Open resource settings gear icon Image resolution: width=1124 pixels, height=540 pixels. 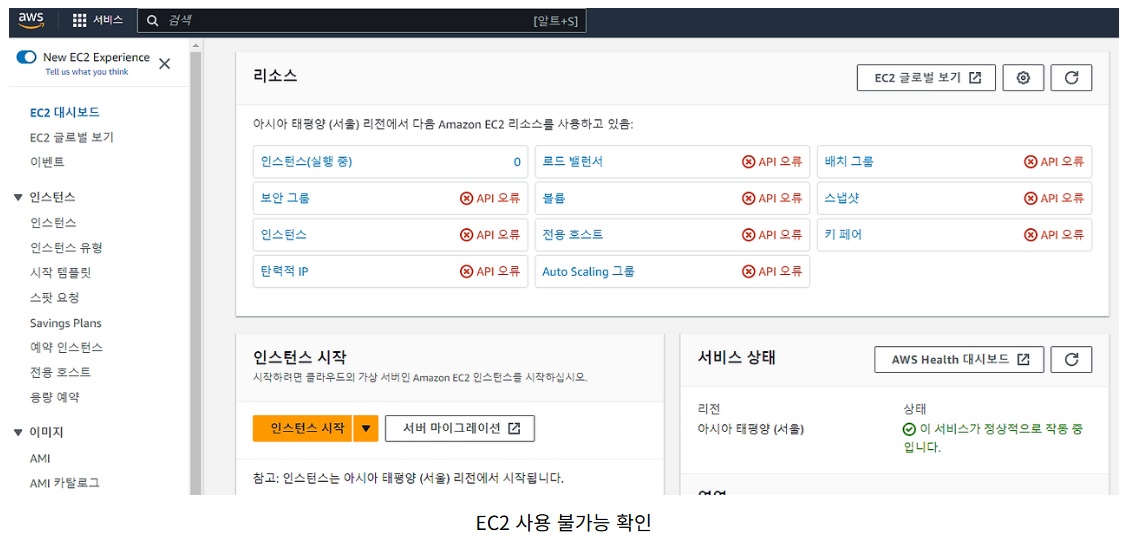(x=1023, y=77)
